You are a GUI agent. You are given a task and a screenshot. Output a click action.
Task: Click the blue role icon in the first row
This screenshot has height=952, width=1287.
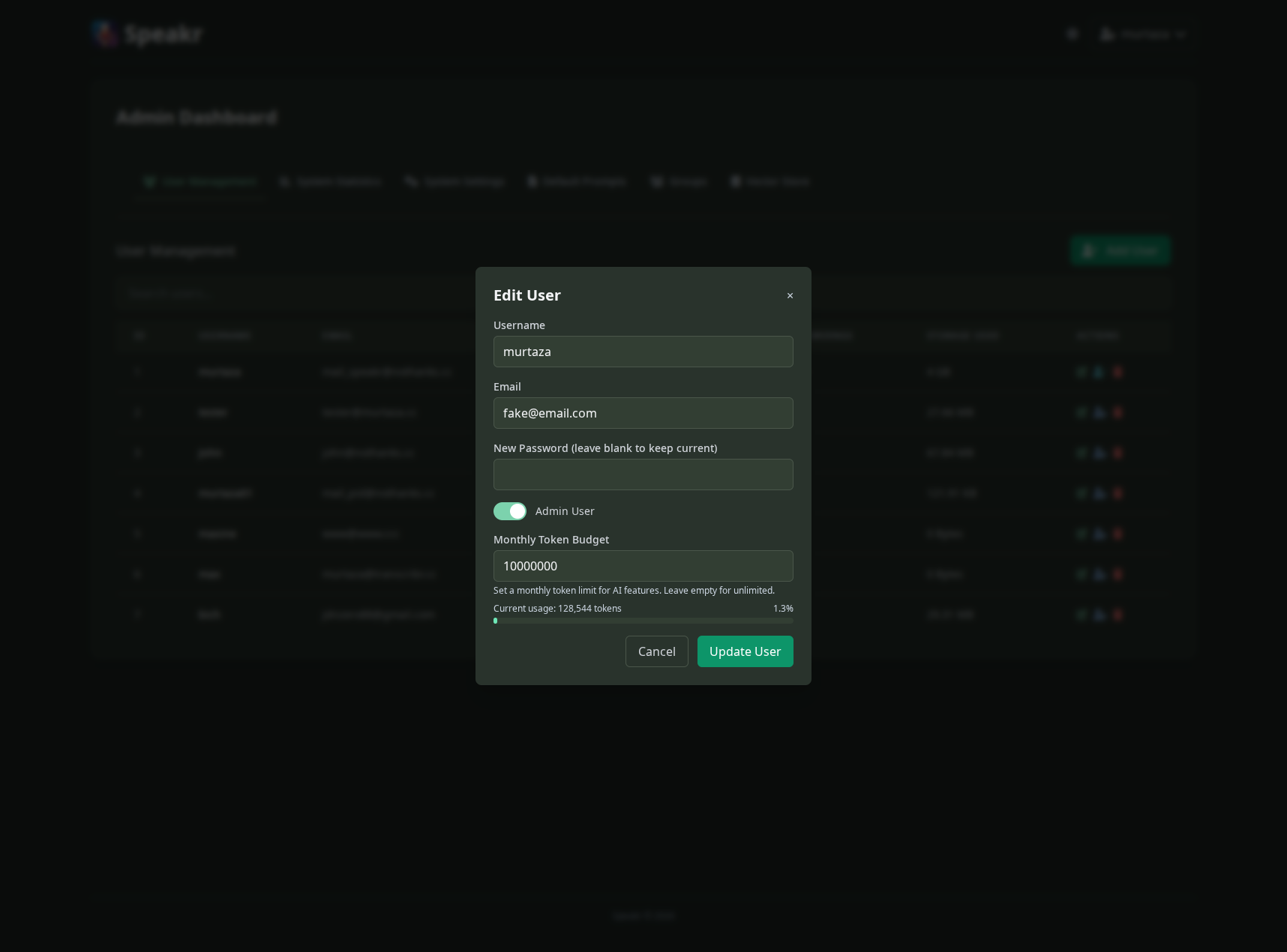click(x=1099, y=372)
